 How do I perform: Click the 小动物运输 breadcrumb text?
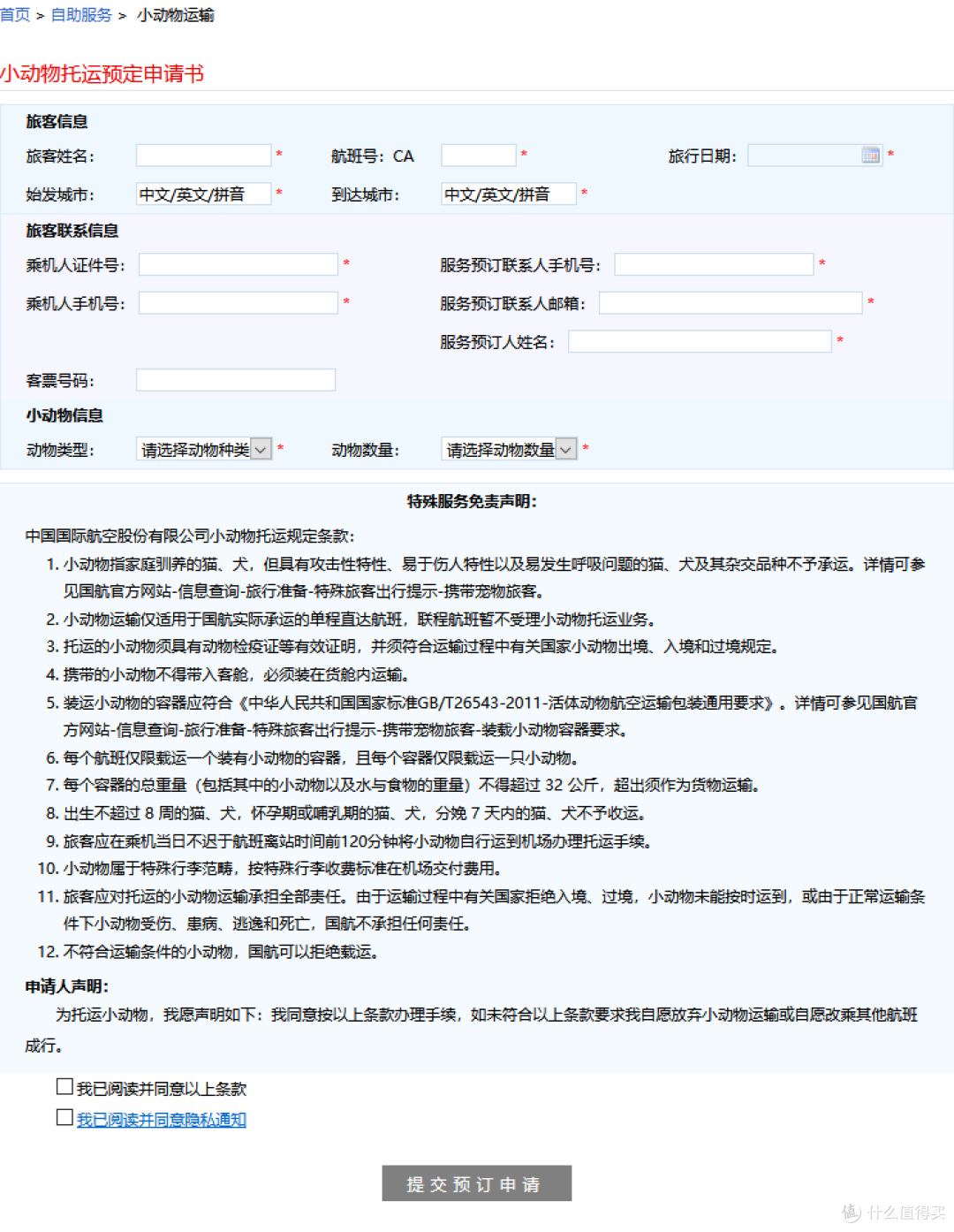point(176,15)
